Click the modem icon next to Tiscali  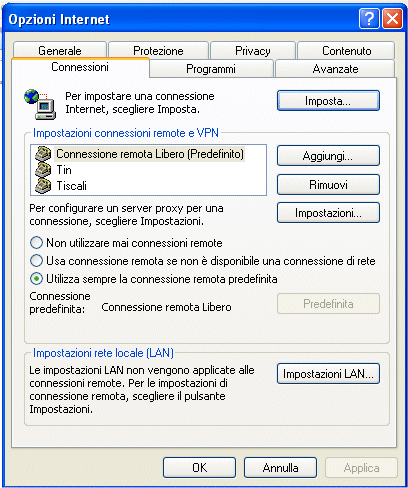43,186
